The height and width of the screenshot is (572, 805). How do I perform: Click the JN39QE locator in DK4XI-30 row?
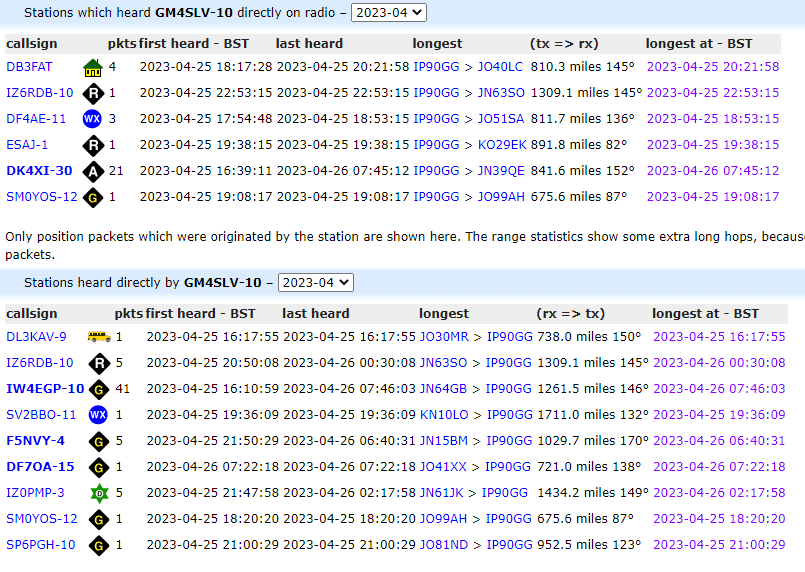pyautogui.click(x=501, y=171)
